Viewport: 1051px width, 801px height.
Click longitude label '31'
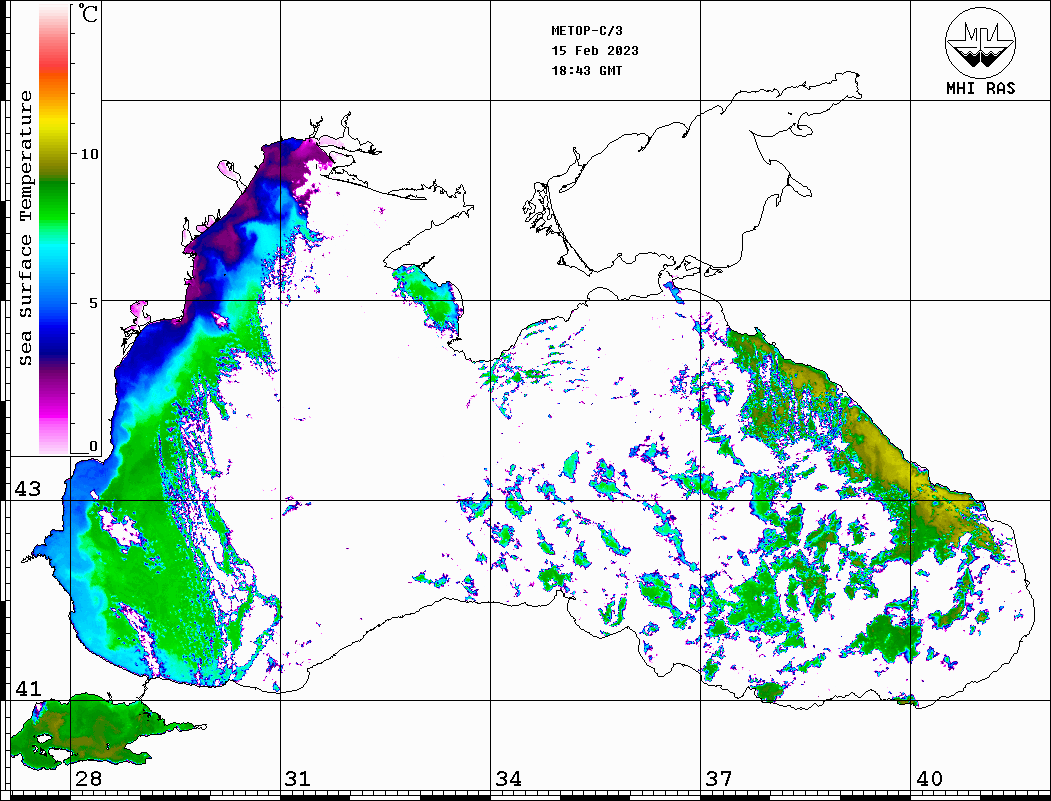298,779
